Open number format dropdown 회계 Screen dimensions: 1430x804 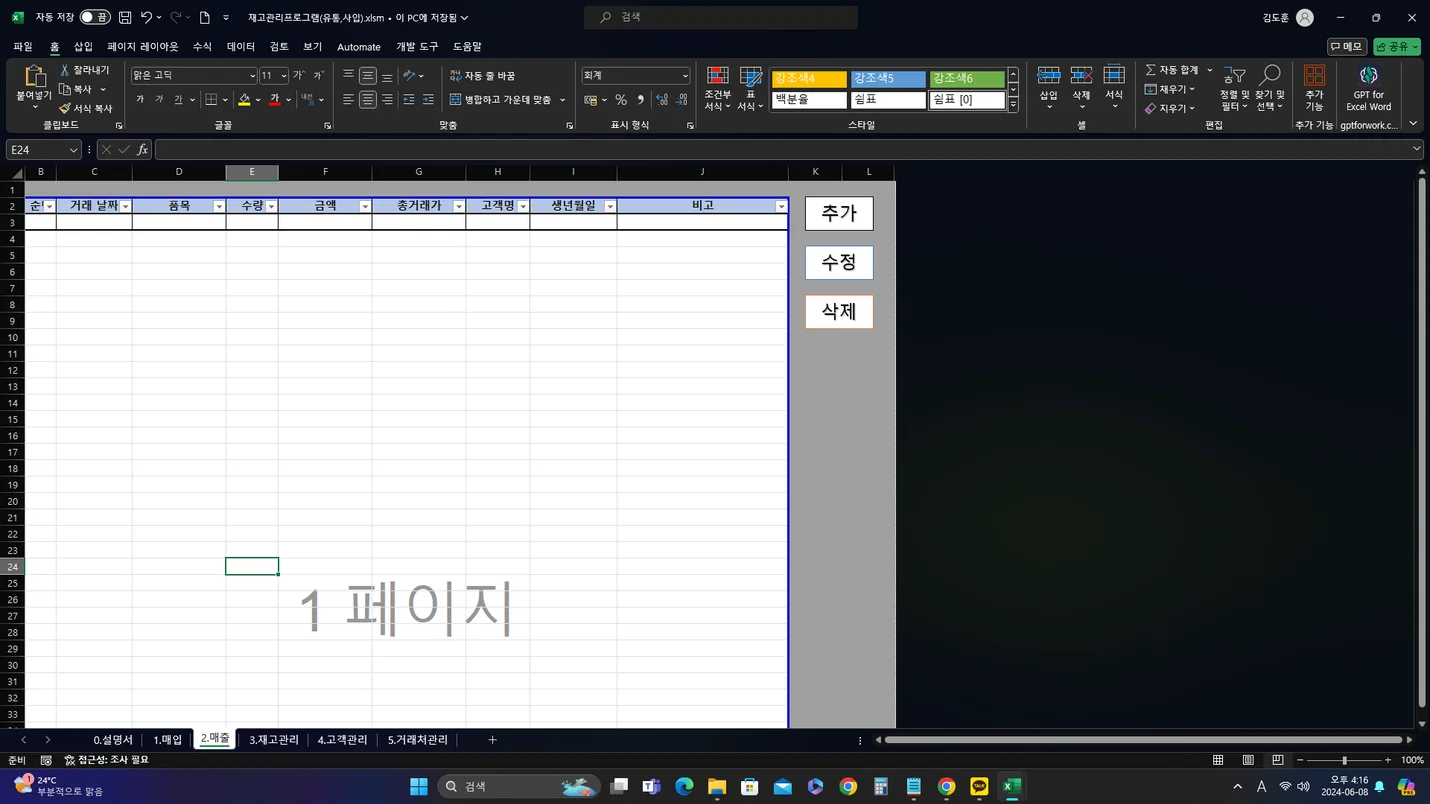click(685, 76)
